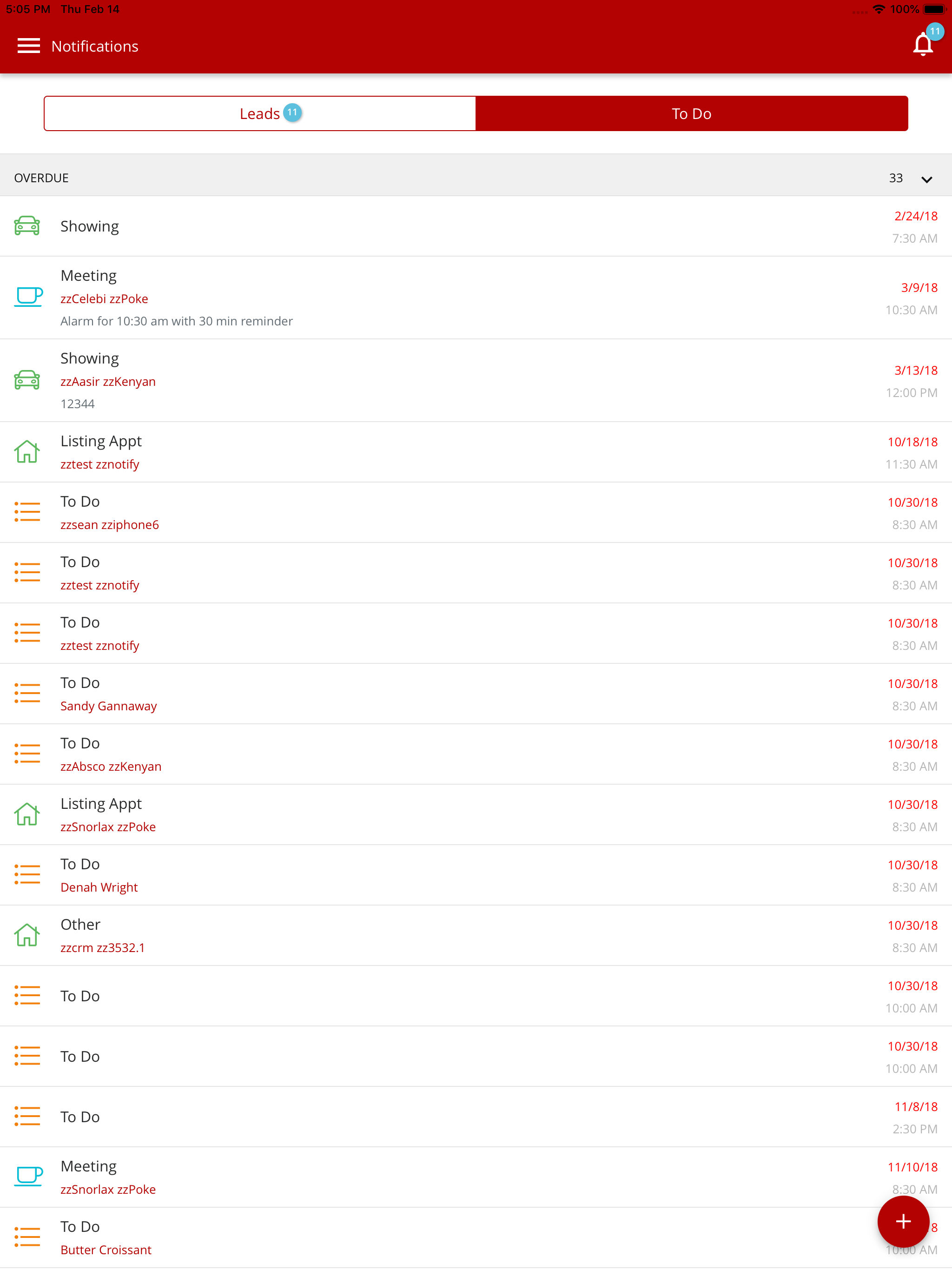Tap the Overdue section header
This screenshot has height=1270, width=952.
(41, 178)
